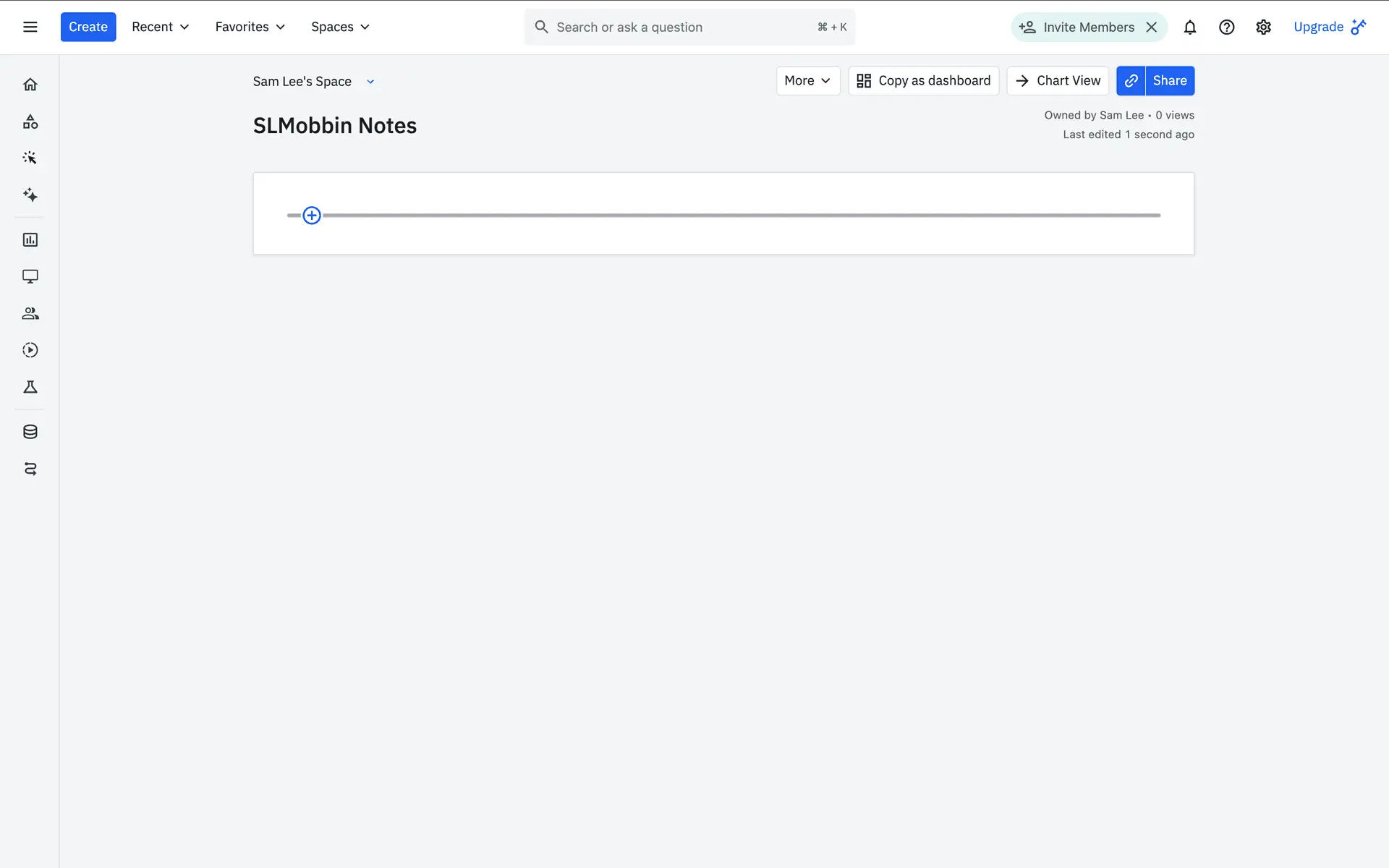Click Copy as dashboard button

click(x=923, y=81)
